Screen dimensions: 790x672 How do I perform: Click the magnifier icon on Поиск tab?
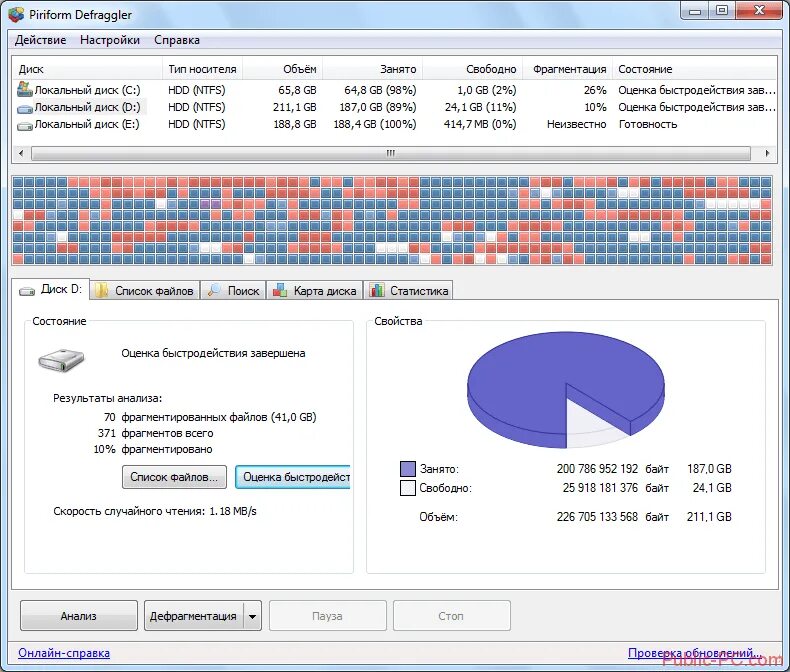click(214, 291)
